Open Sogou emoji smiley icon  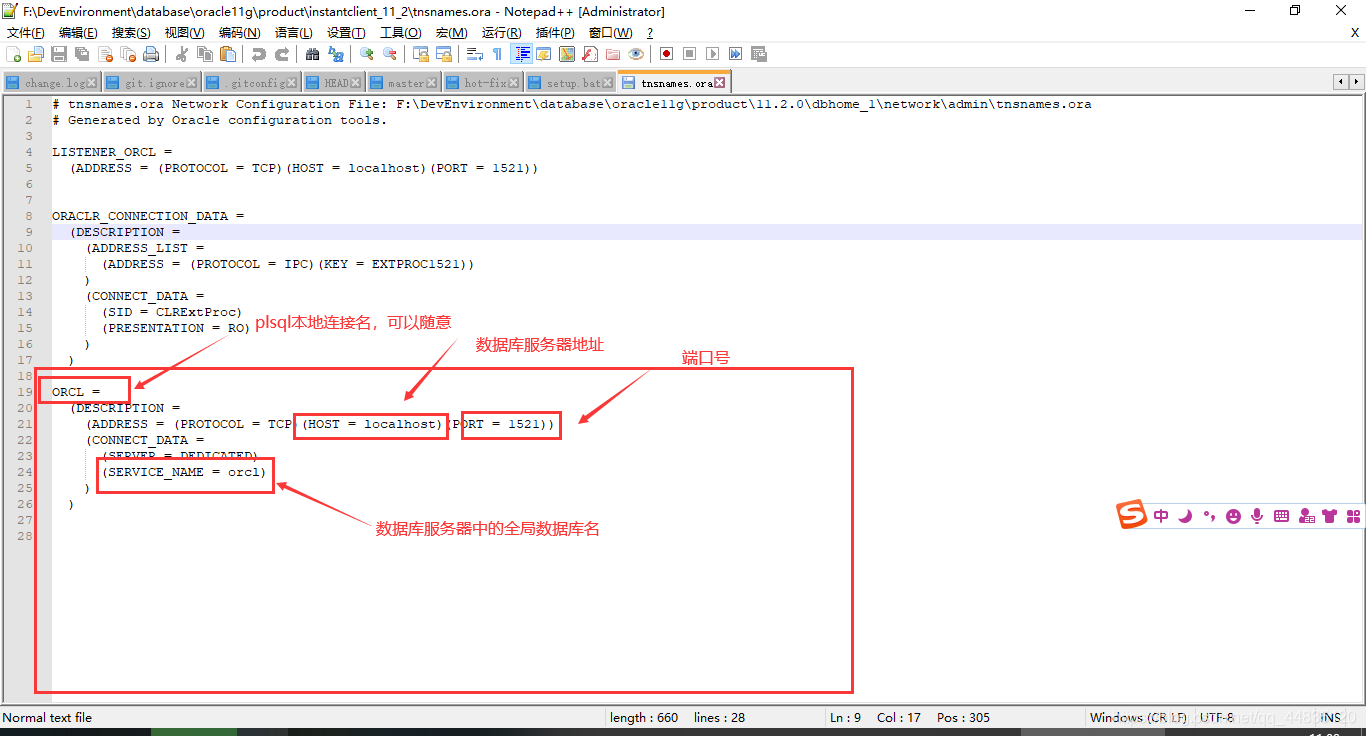coord(1234,516)
